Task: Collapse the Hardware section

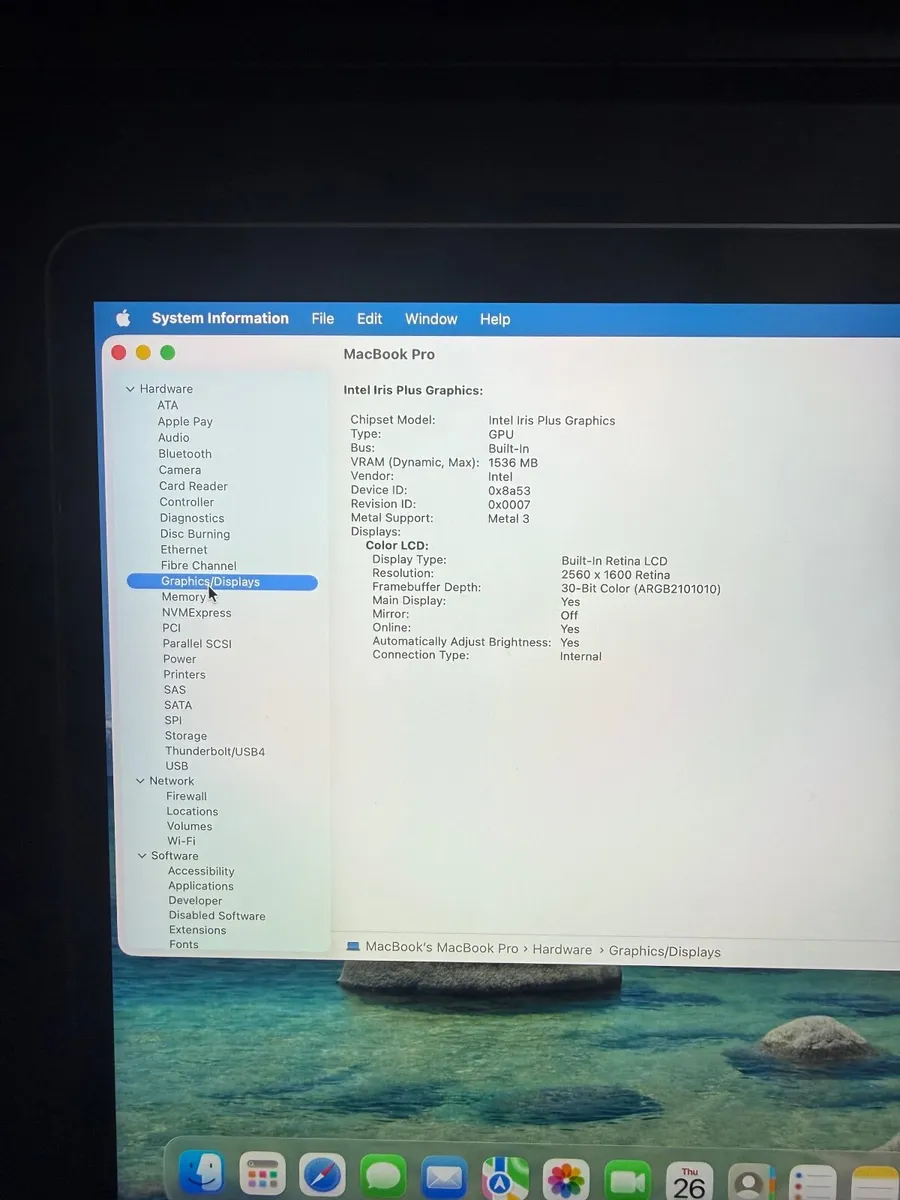Action: click(x=131, y=388)
